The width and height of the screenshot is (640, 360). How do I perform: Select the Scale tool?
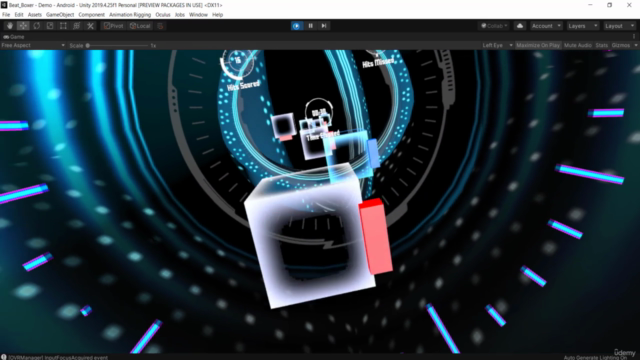[50, 26]
